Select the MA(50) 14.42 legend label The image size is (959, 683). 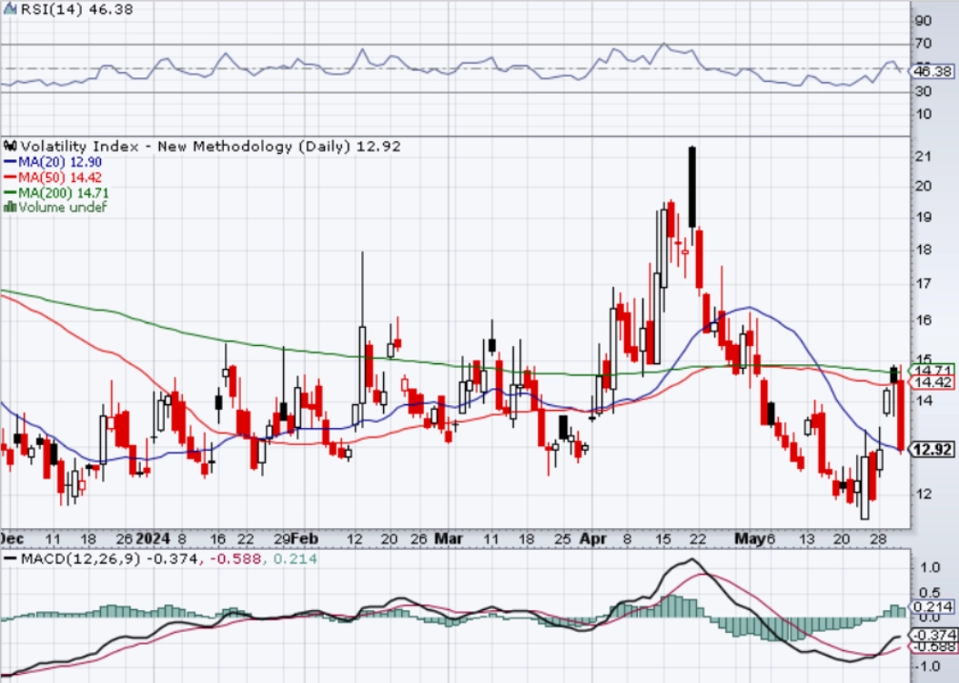(60, 177)
